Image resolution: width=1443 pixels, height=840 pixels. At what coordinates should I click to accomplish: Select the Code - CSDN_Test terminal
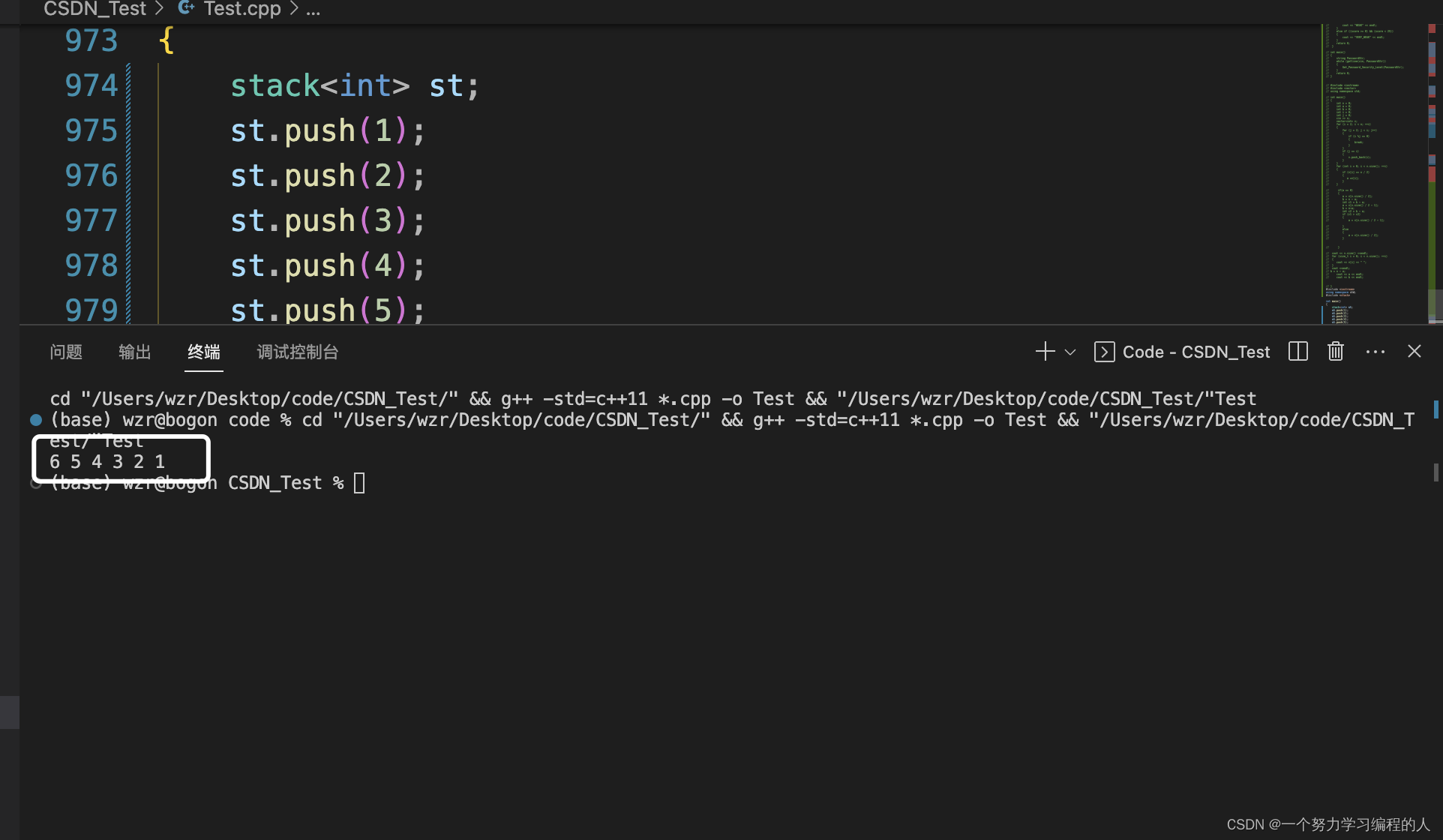1182,352
